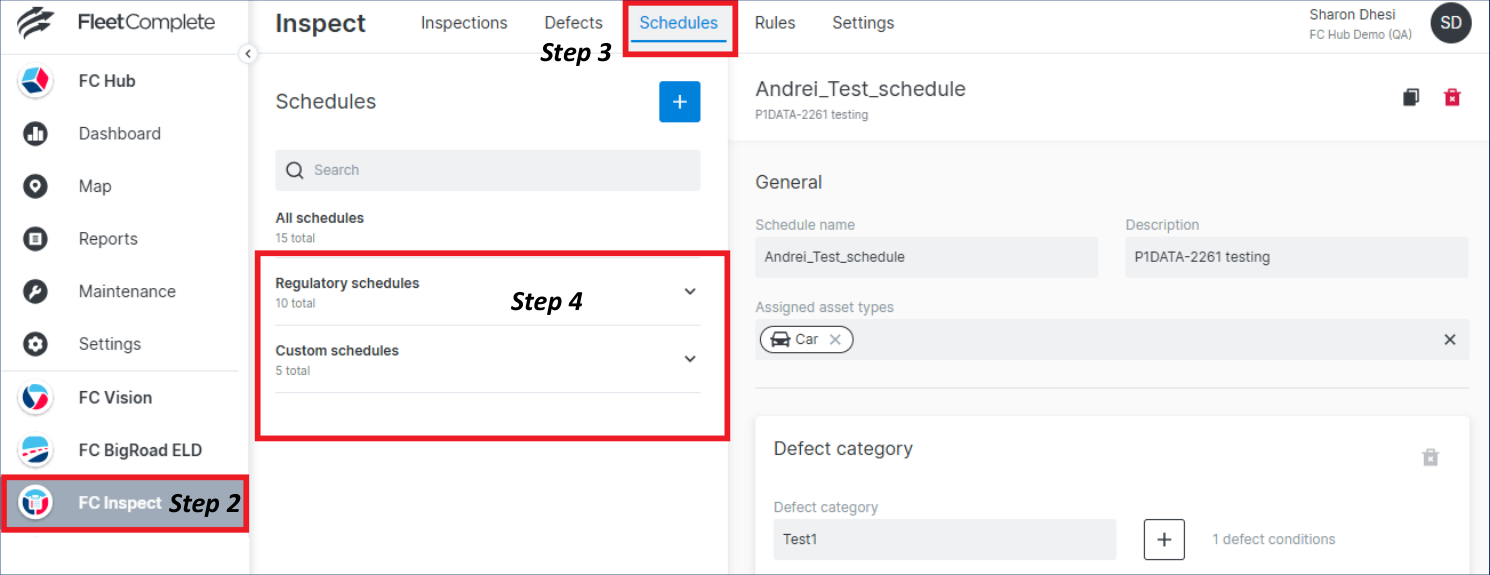This screenshot has width=1490, height=575.
Task: Edit the Defect category Test1 field
Action: [x=945, y=539]
